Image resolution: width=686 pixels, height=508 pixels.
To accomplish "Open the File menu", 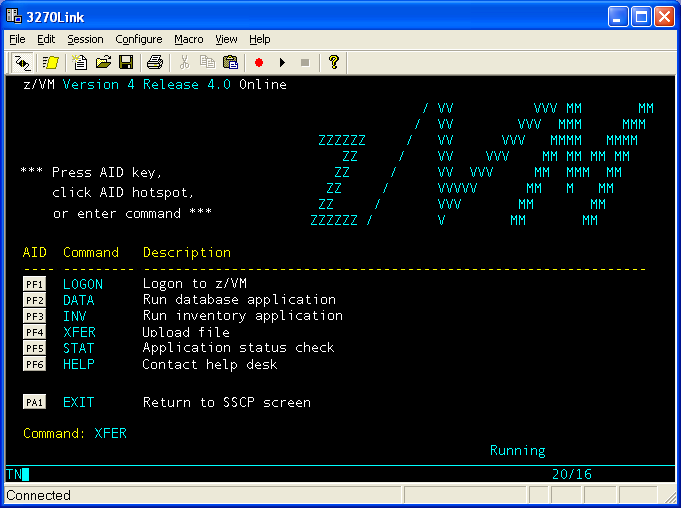I will click(x=17, y=39).
